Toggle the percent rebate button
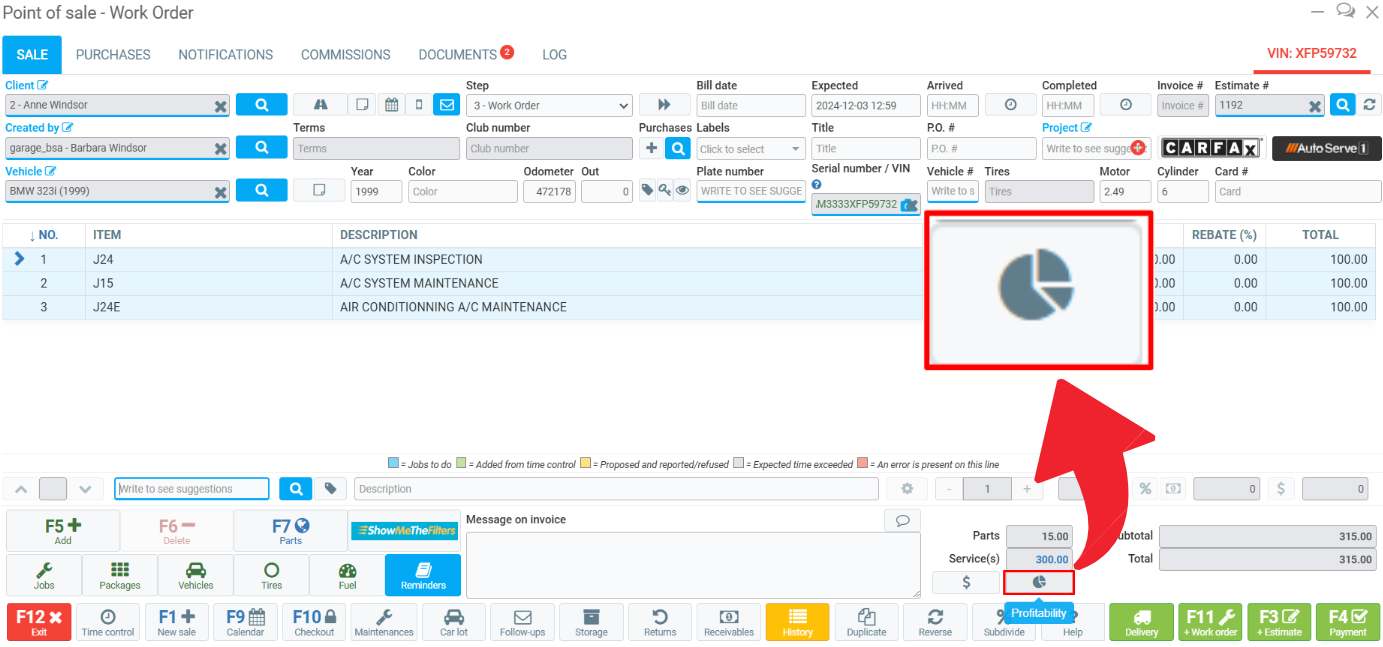 [x=1145, y=489]
